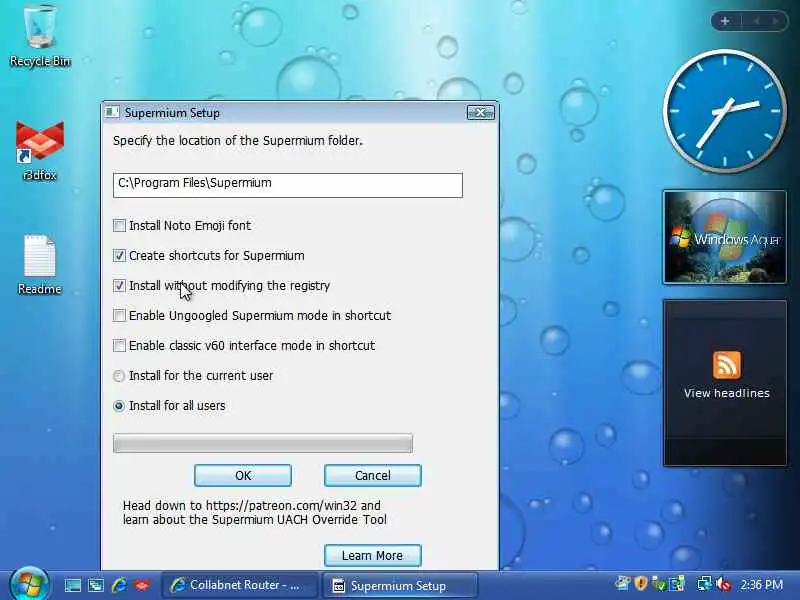This screenshot has width=800, height=600.
Task: Select the Install for the current user radio button
Action: pyautogui.click(x=119, y=376)
